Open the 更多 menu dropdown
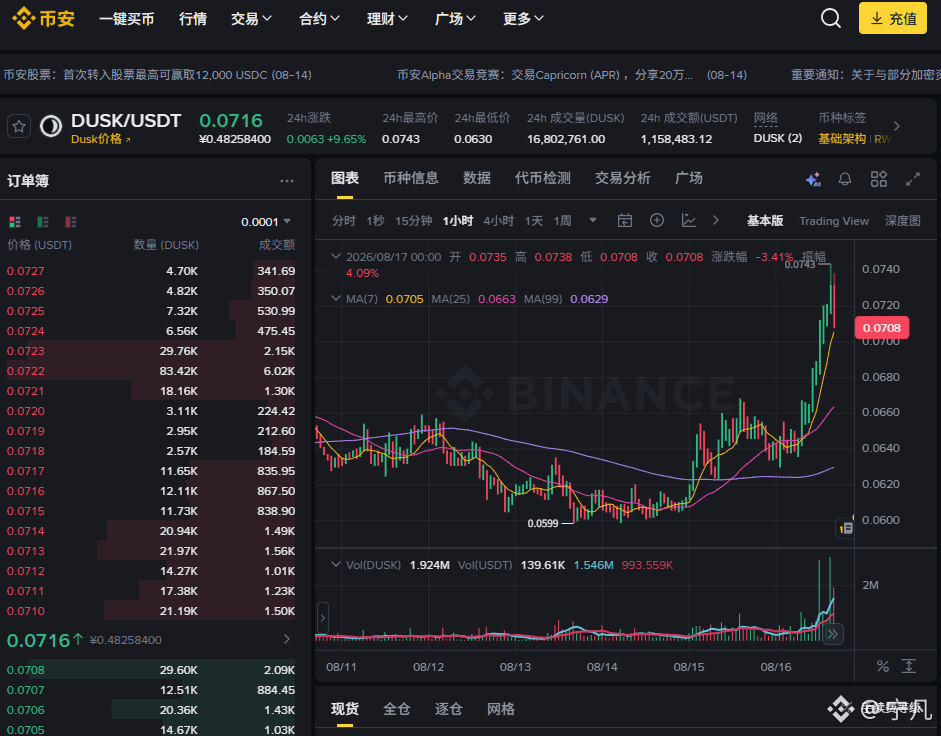 [x=523, y=19]
